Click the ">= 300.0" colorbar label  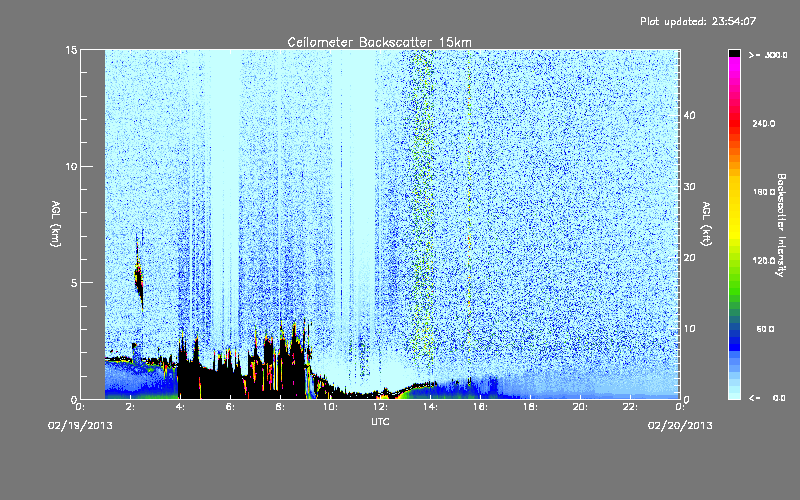coord(768,55)
